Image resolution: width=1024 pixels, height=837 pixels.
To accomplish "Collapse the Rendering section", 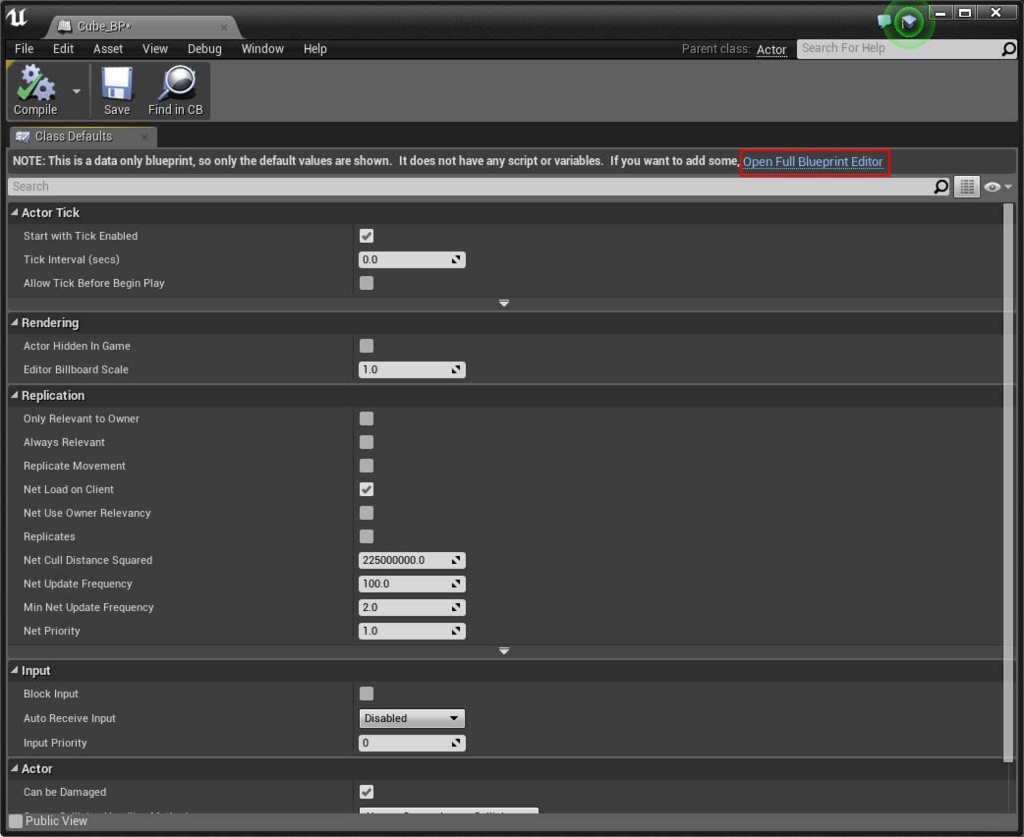I will tap(14, 323).
